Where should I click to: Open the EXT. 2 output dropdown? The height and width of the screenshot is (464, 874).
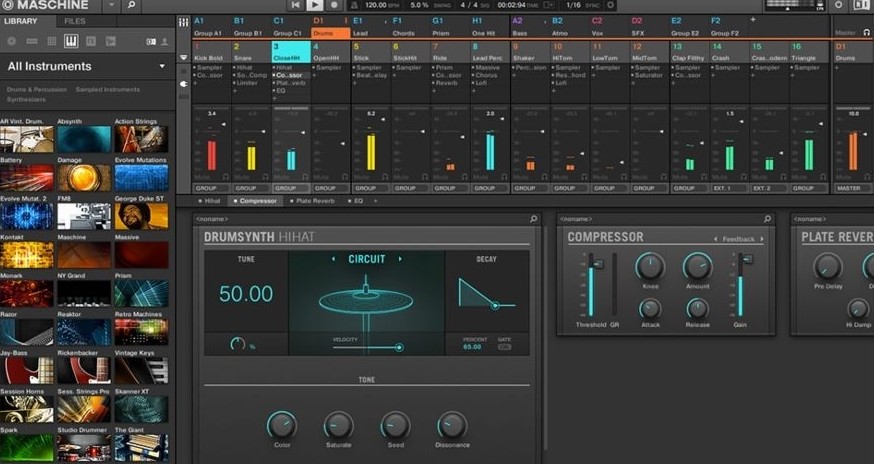(769, 188)
